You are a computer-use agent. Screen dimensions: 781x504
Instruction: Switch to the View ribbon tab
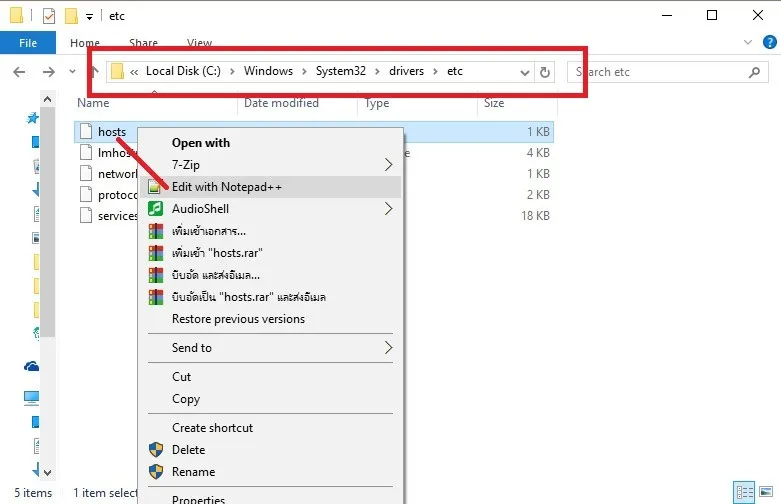click(x=199, y=43)
